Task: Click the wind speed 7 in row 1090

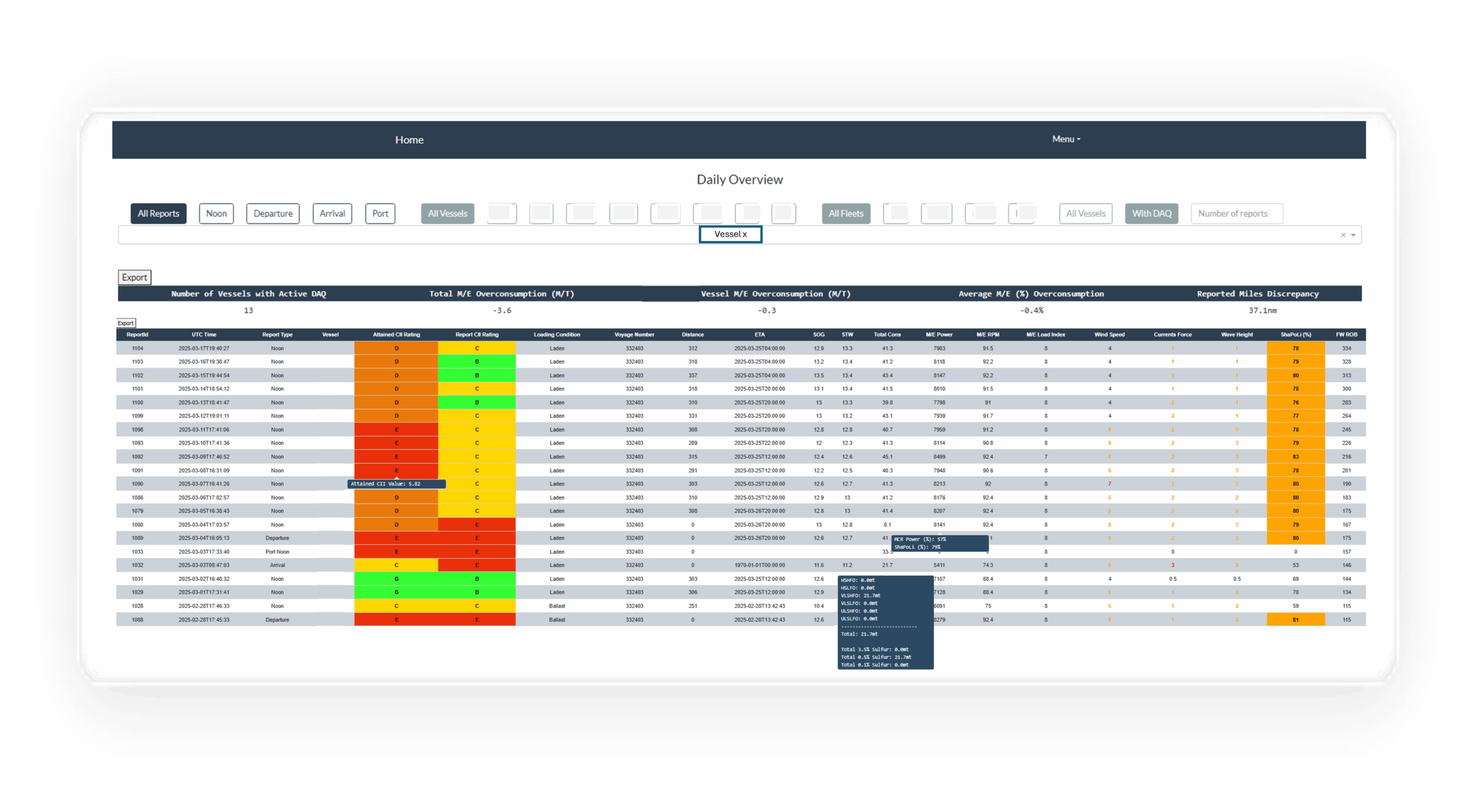Action: [x=1109, y=484]
